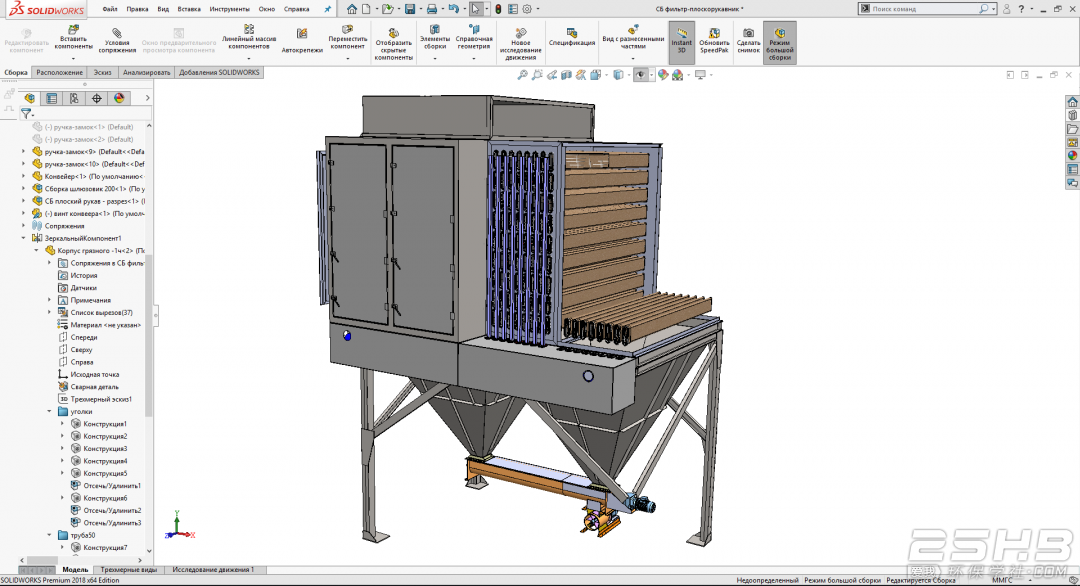Select Конструкция3 in the tree
The image size is (1080, 586).
coord(98,449)
